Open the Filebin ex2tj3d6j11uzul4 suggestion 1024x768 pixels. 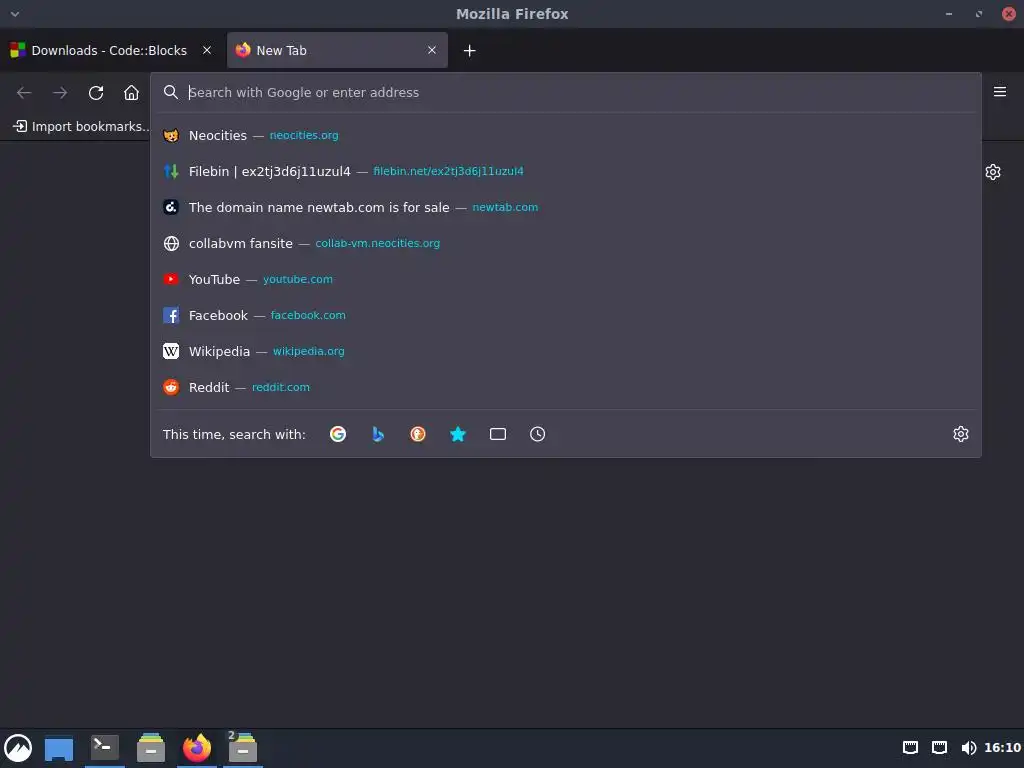tap(566, 171)
